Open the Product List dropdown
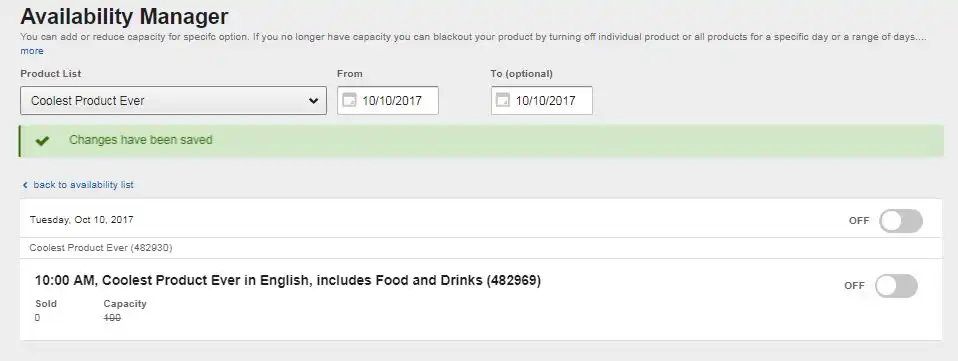Image resolution: width=958 pixels, height=361 pixels. tap(174, 101)
